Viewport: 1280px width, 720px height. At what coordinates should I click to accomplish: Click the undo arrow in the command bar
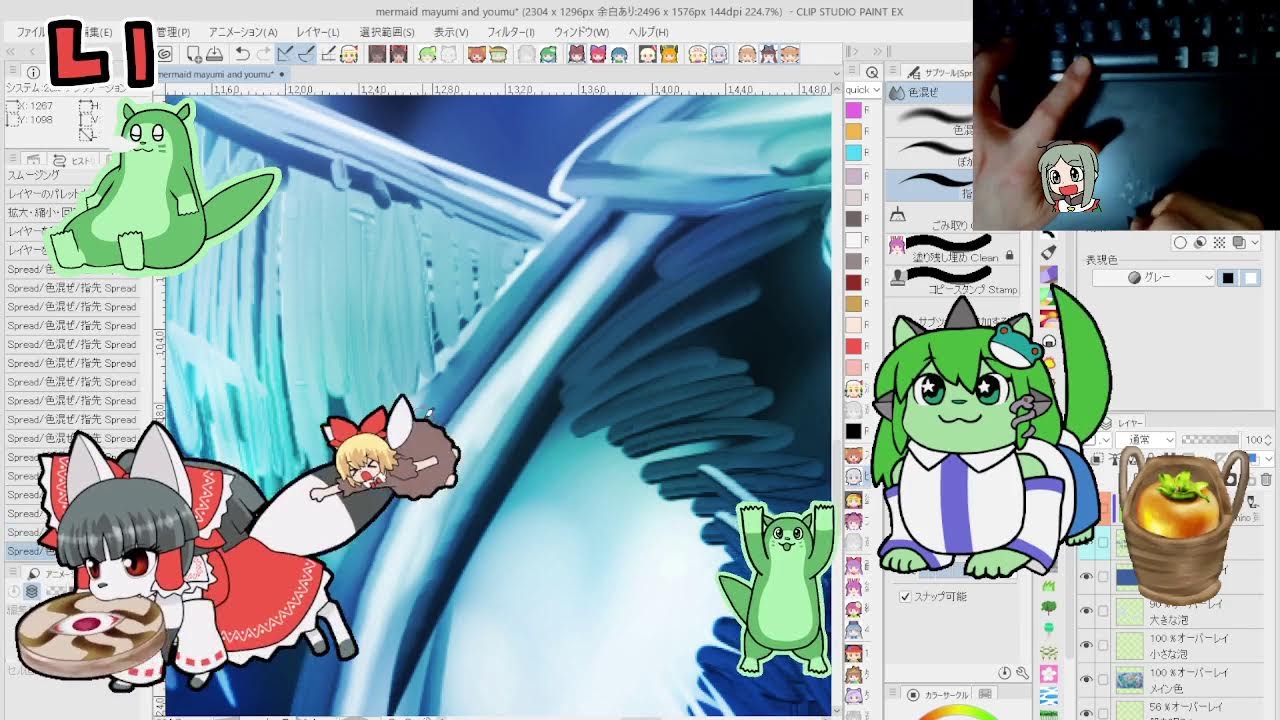click(x=242, y=54)
